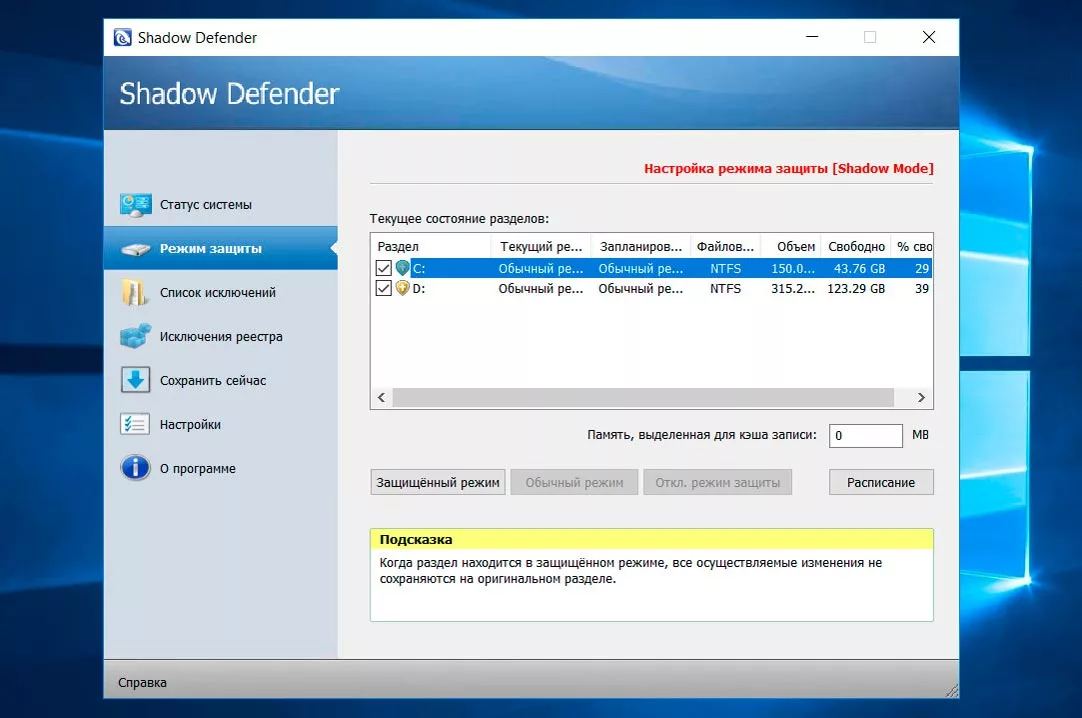Open Список исключений in sidebar
This screenshot has height=718, width=1082.
221,292
